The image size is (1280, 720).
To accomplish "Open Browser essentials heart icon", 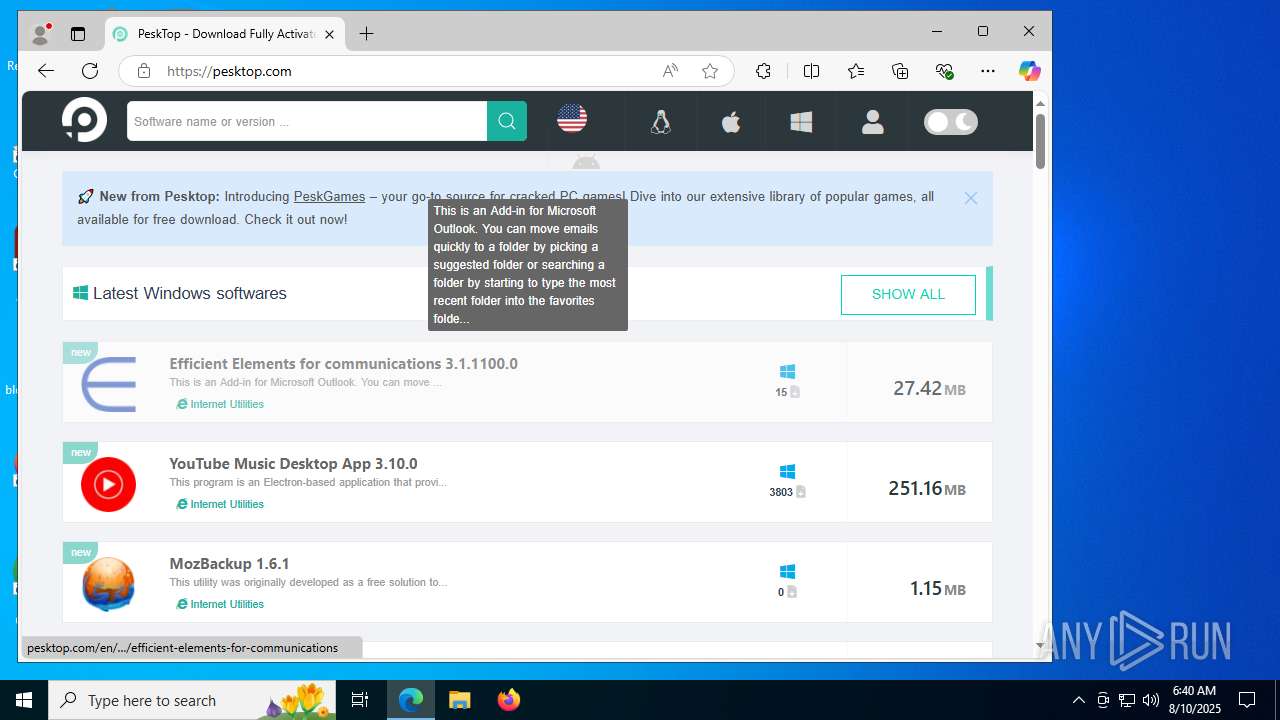I will 944,71.
